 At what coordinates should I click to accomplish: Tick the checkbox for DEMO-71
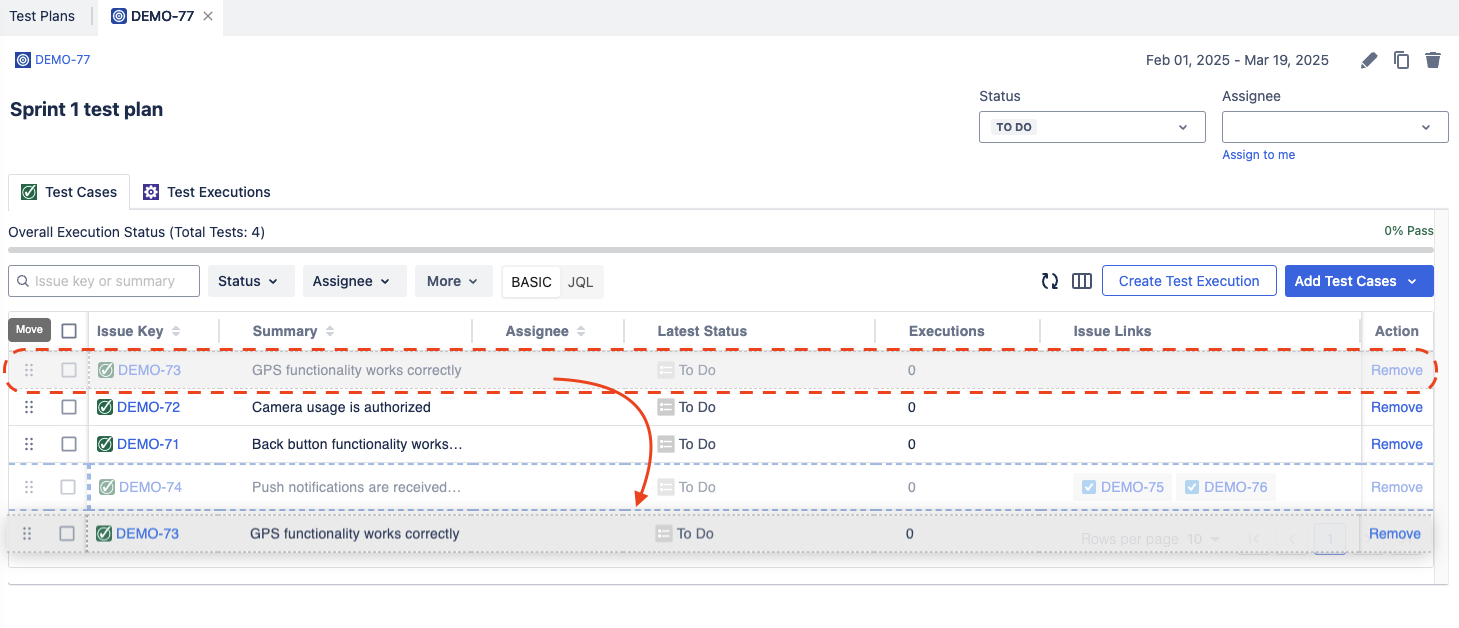pyautogui.click(x=69, y=444)
